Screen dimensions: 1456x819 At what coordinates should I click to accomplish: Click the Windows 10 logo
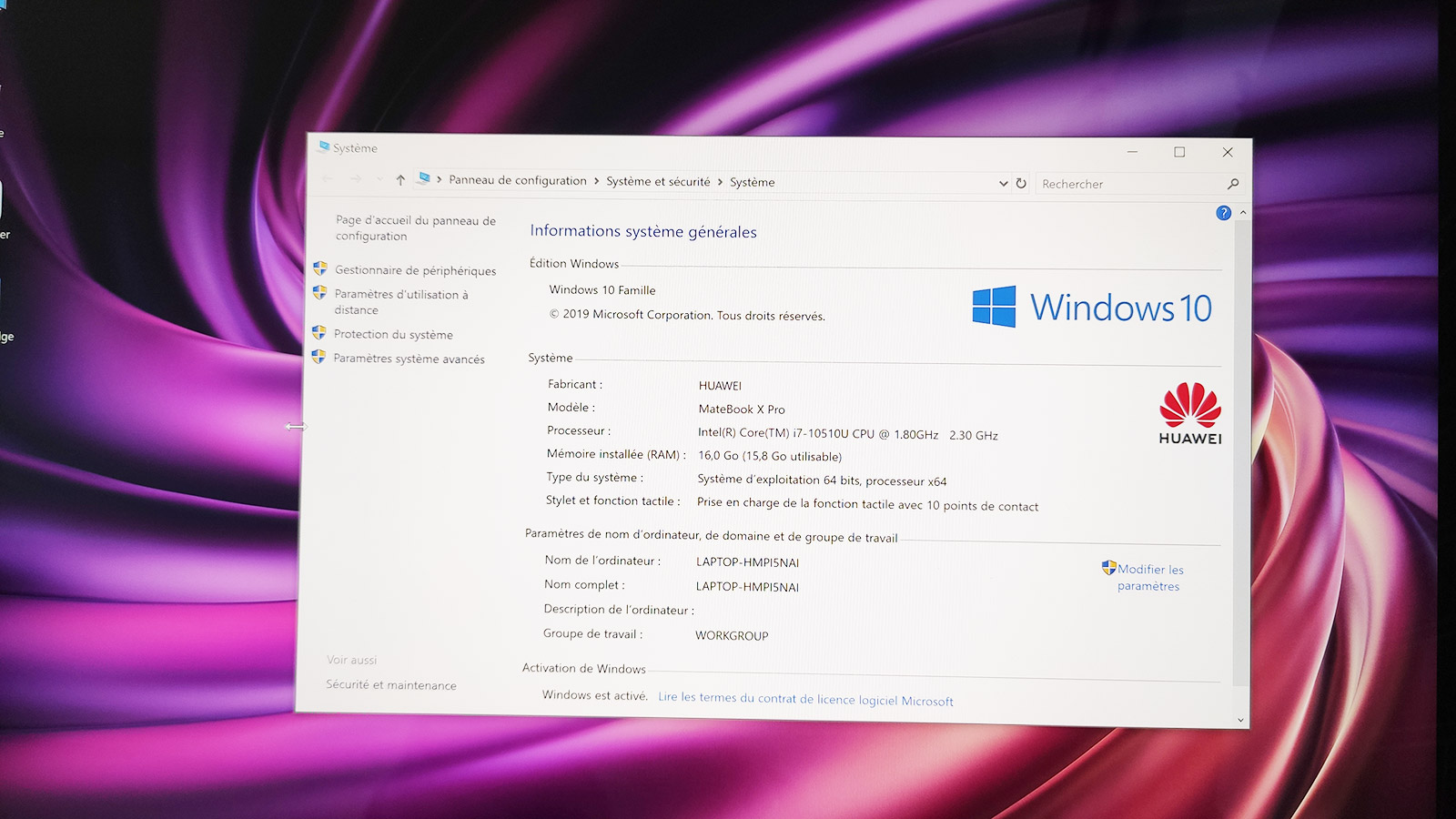(1091, 308)
